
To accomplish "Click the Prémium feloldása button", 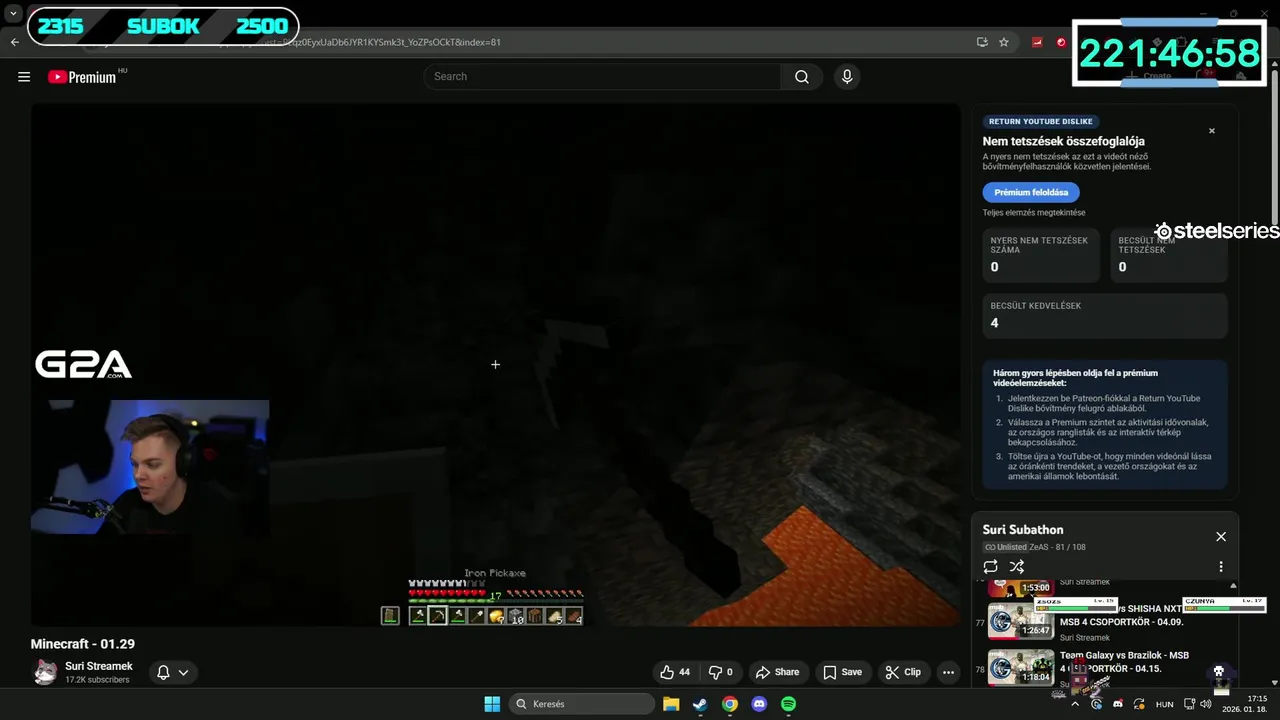I will 1031,192.
